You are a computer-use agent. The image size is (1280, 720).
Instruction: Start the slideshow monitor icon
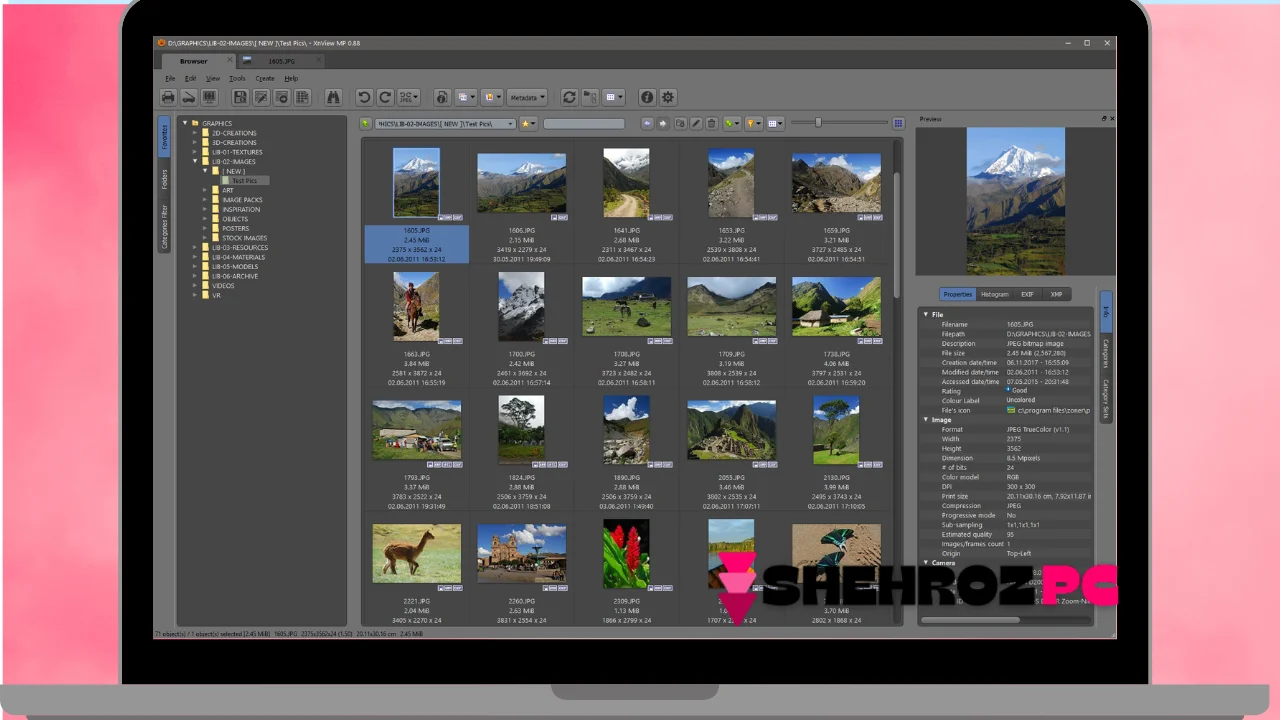point(209,97)
